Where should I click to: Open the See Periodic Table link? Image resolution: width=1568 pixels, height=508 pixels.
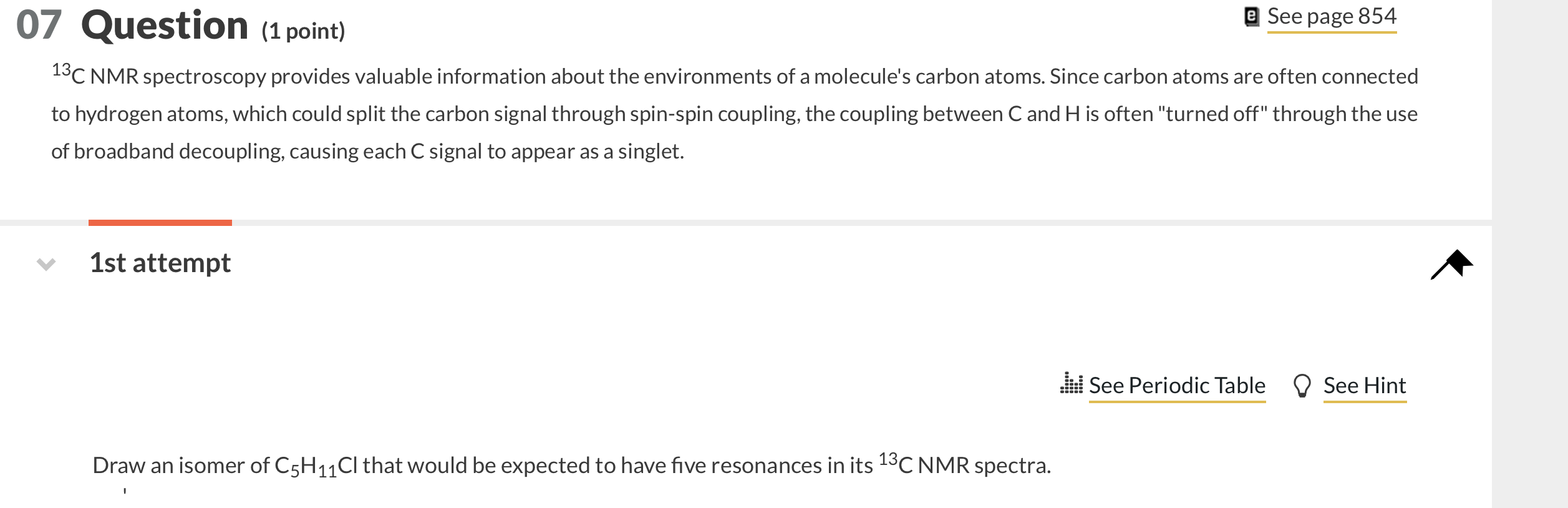pyautogui.click(x=1178, y=386)
